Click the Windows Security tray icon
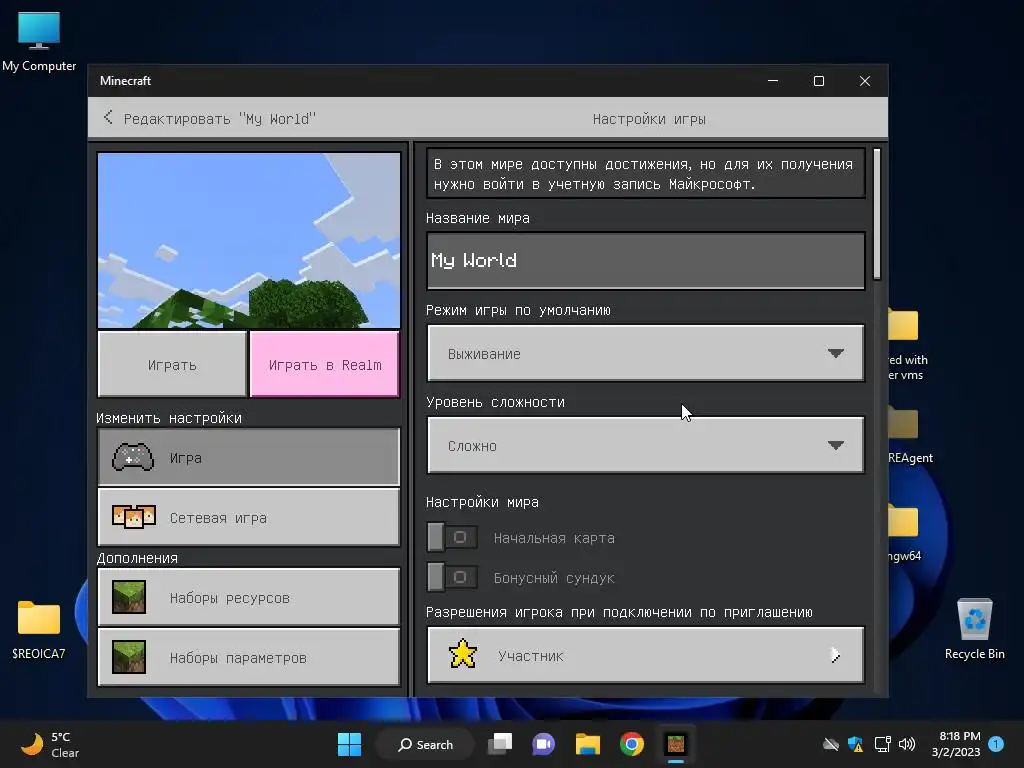1024x768 pixels. [x=856, y=744]
